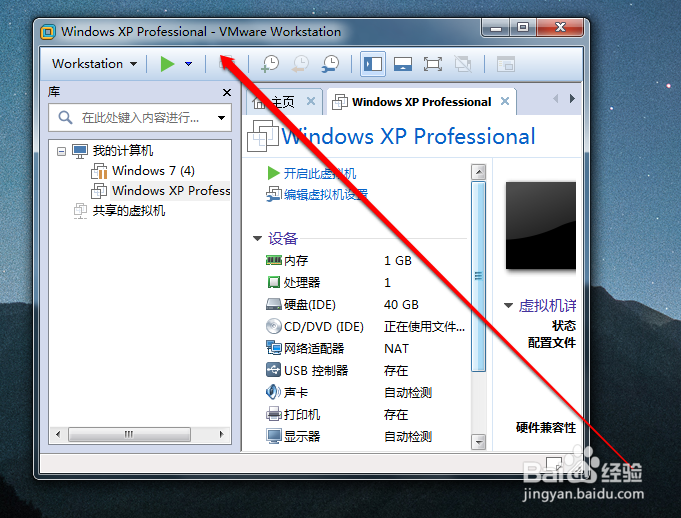Select the 显示器 display device row

(x=365, y=436)
